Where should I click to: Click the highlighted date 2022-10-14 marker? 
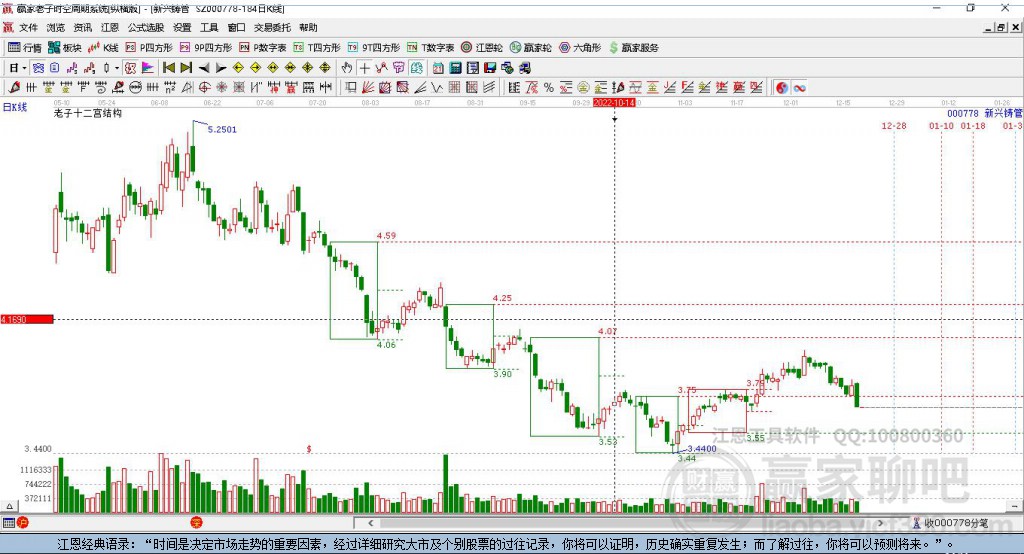[614, 103]
